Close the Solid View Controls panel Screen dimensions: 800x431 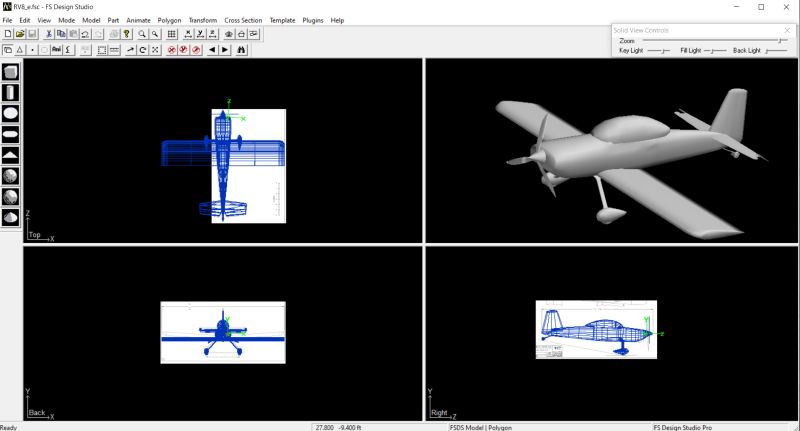[x=787, y=31]
